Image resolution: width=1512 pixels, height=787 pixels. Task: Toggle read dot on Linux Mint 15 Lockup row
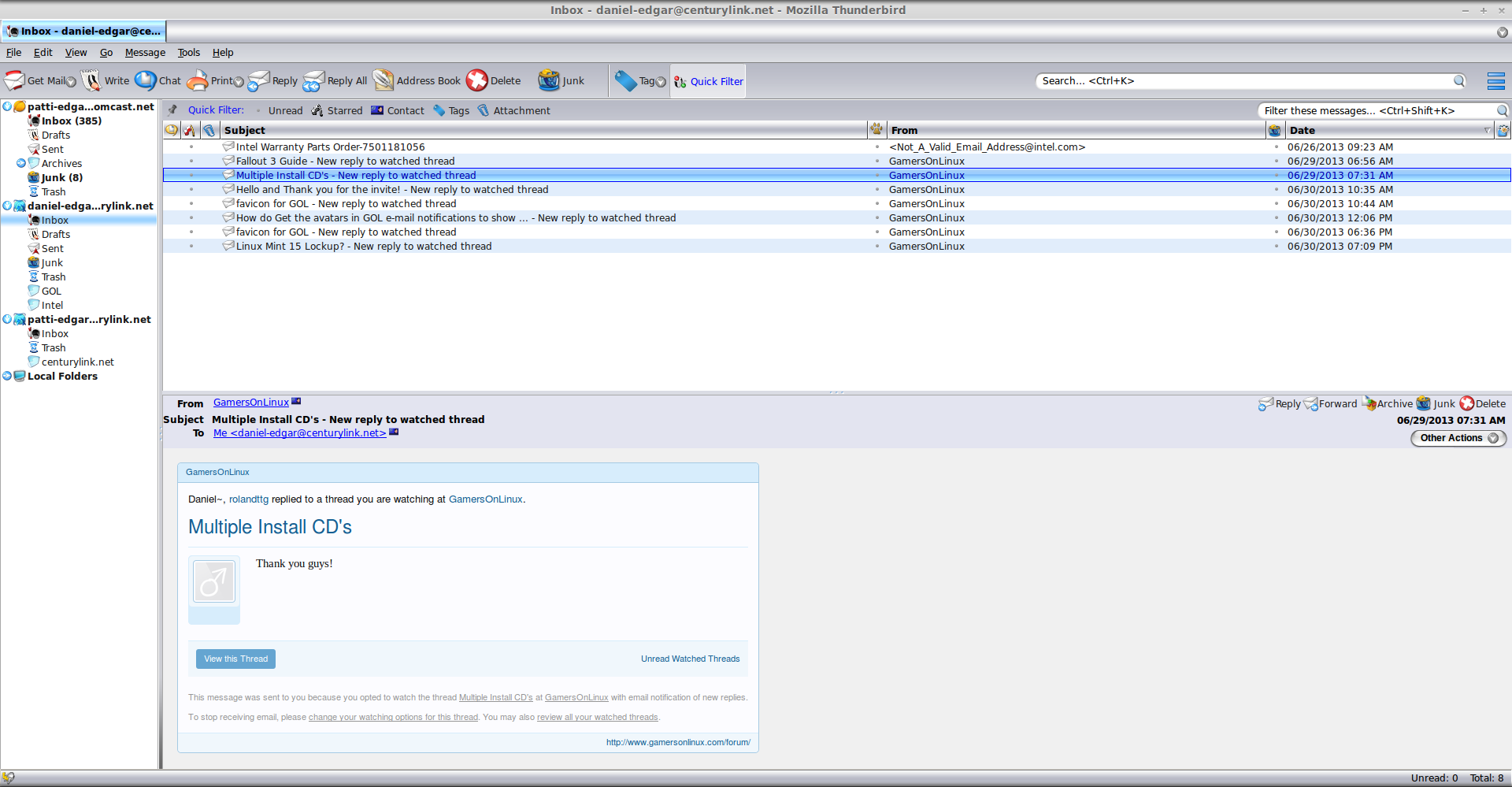click(877, 247)
